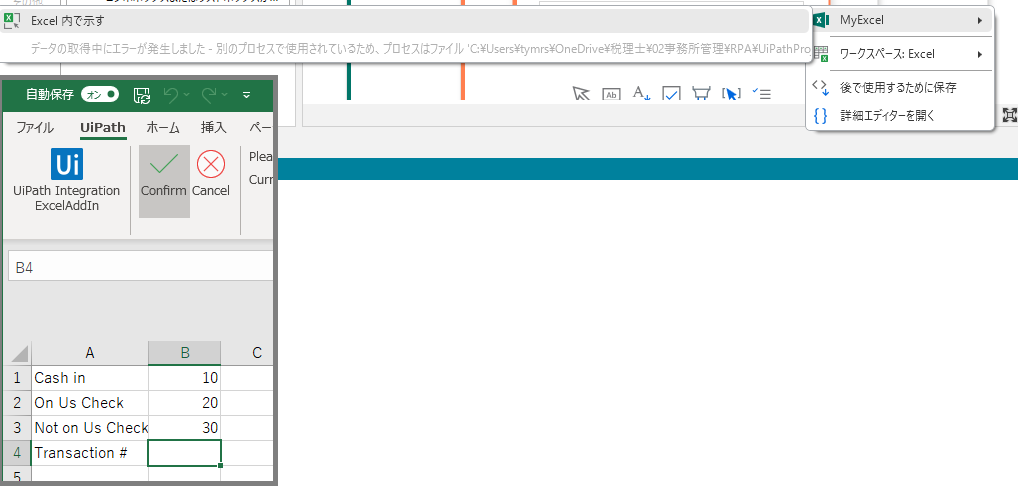
Task: Click the save icon in the Excel title bar
Action: (142, 95)
